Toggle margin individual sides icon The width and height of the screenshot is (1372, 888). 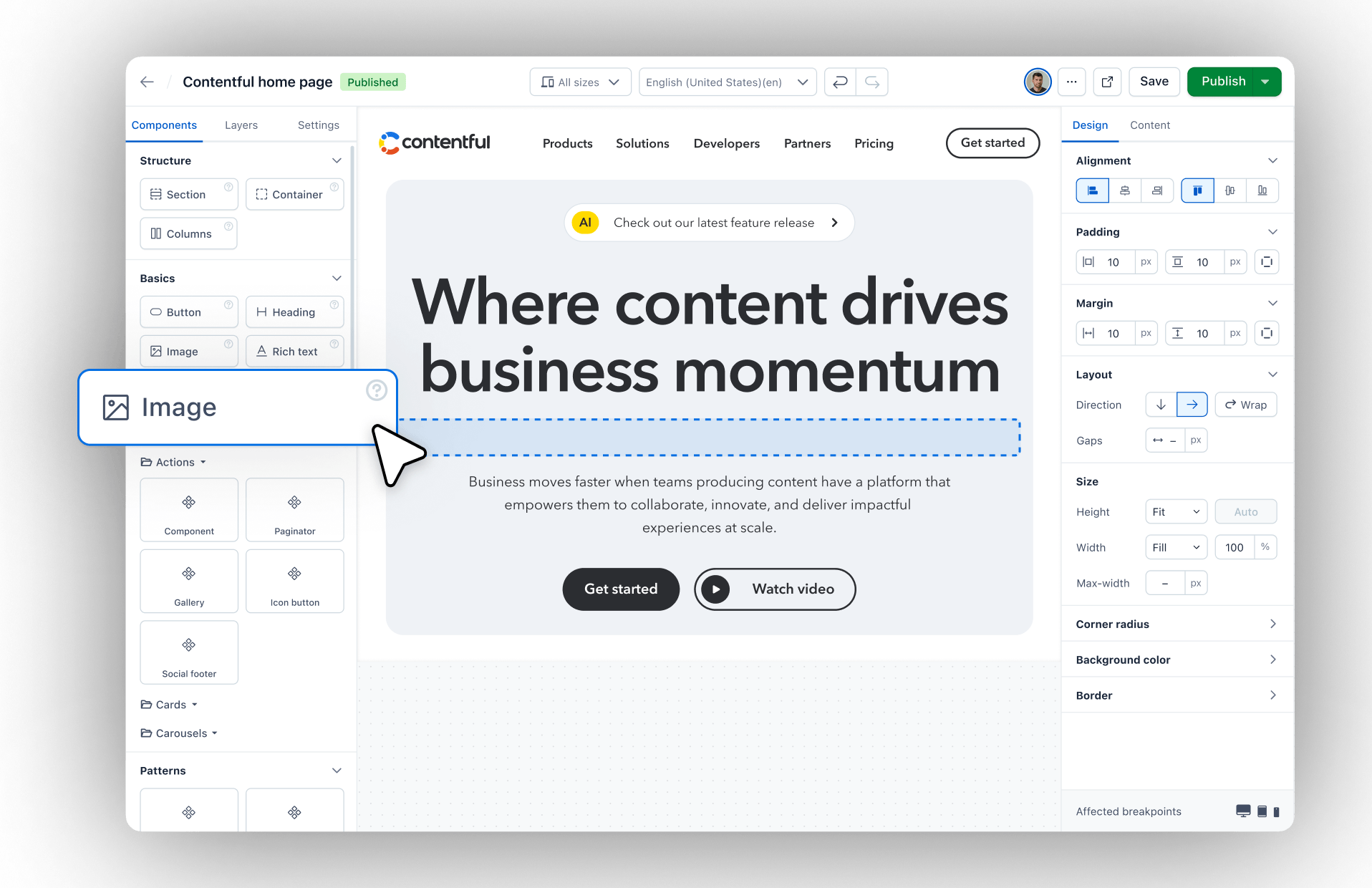click(1267, 333)
